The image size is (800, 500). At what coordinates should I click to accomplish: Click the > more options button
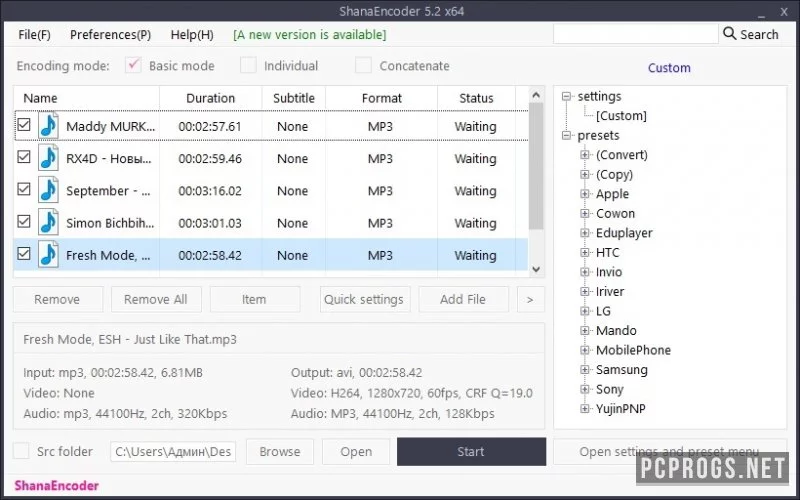point(531,299)
